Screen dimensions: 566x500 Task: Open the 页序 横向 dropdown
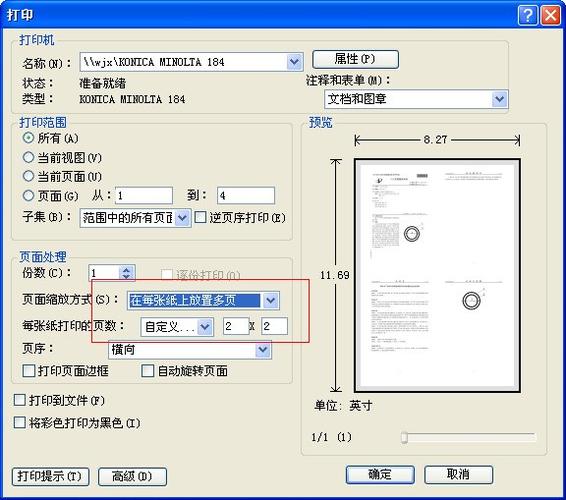[263, 350]
